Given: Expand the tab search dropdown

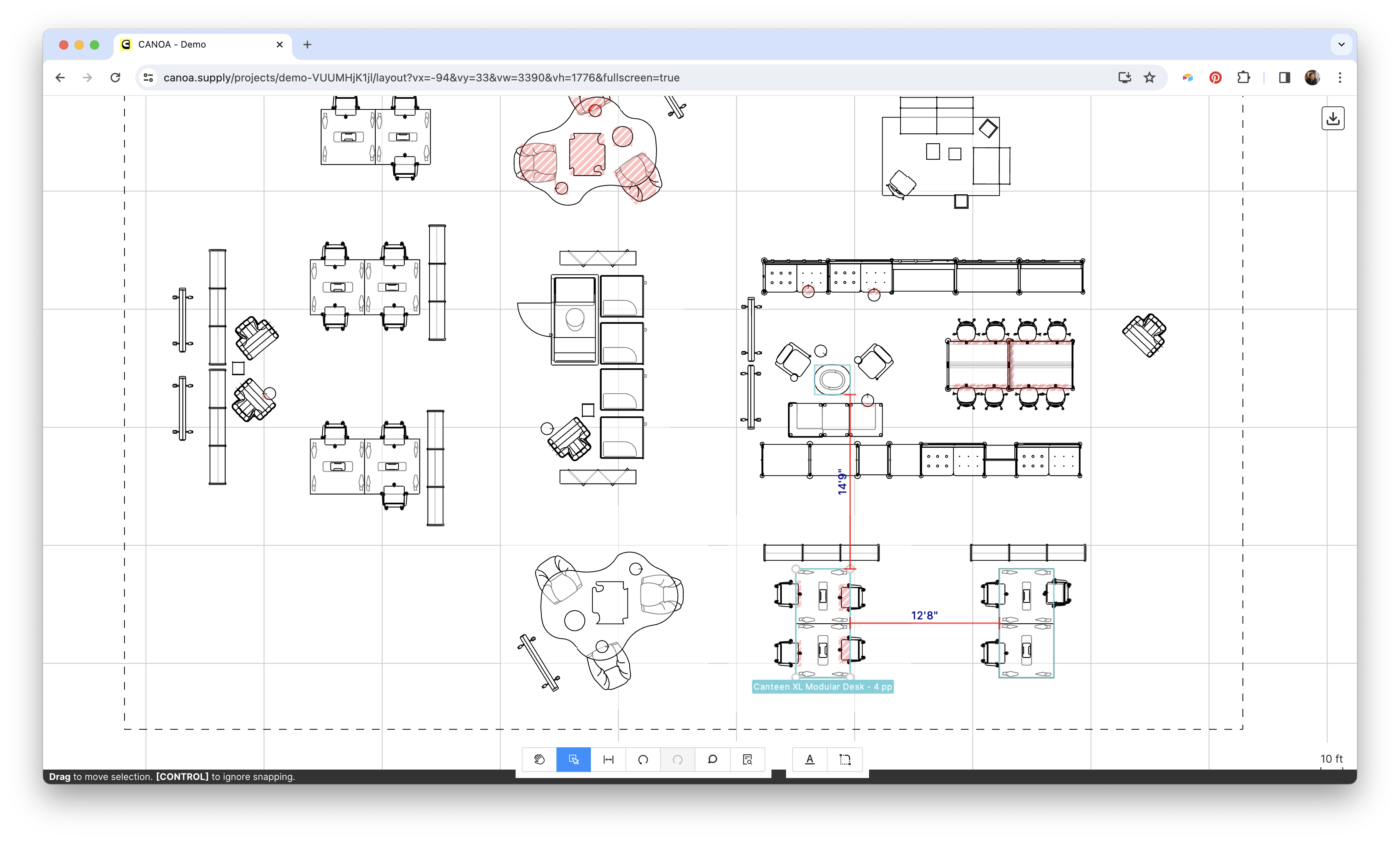Looking at the screenshot, I should coord(1341,44).
